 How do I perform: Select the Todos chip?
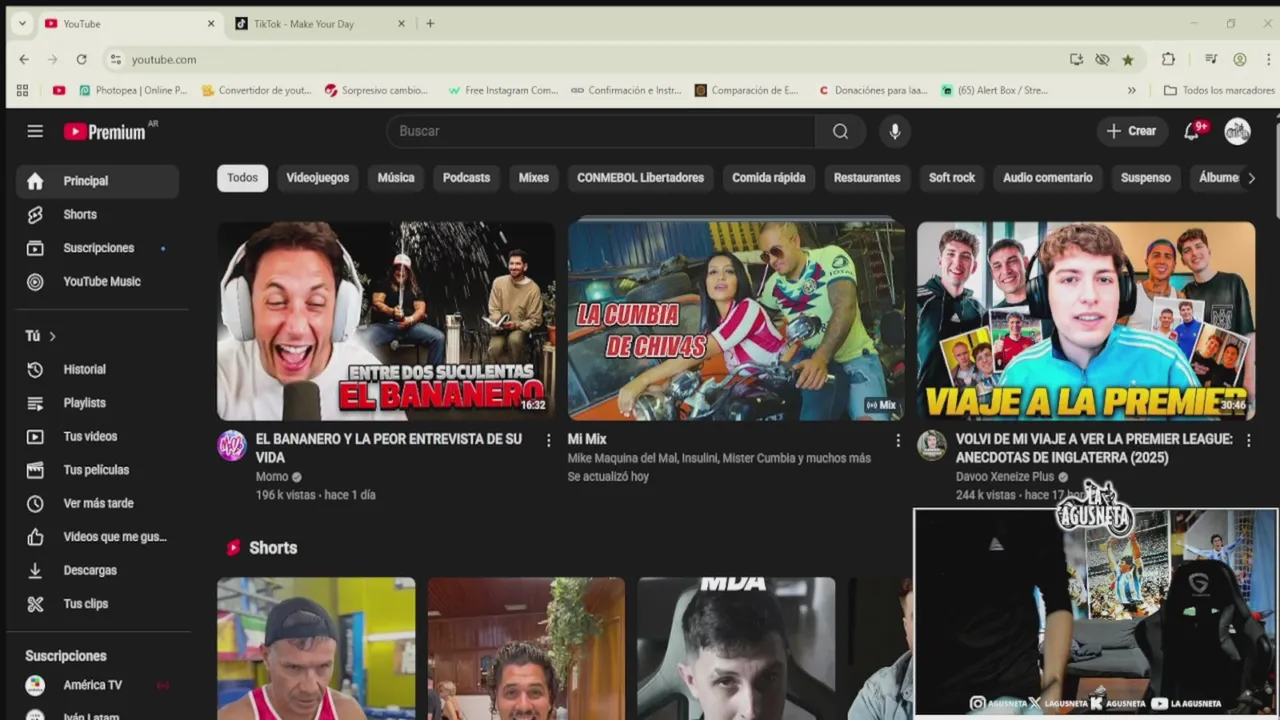(242, 178)
